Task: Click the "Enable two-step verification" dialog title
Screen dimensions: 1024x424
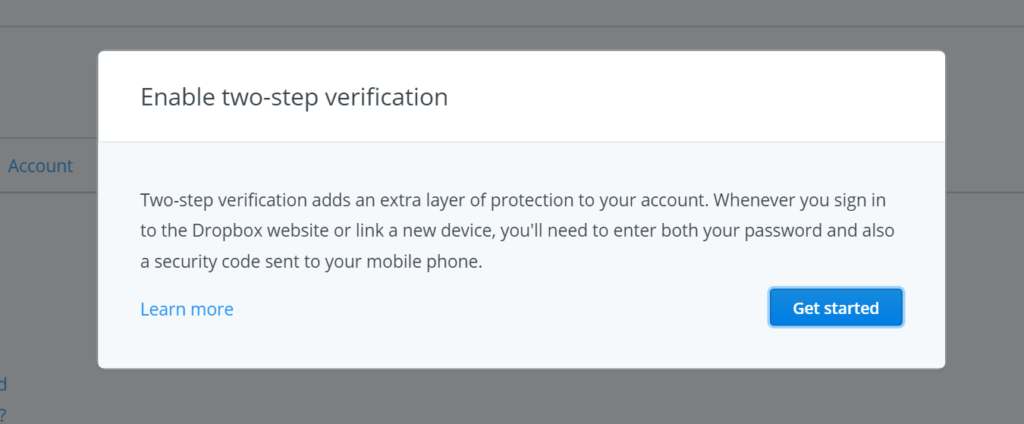Action: 294,97
